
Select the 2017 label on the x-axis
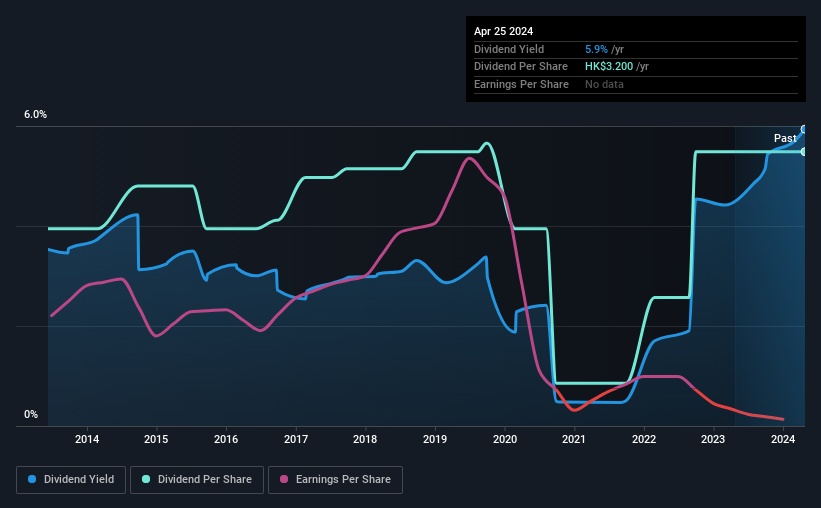point(296,439)
